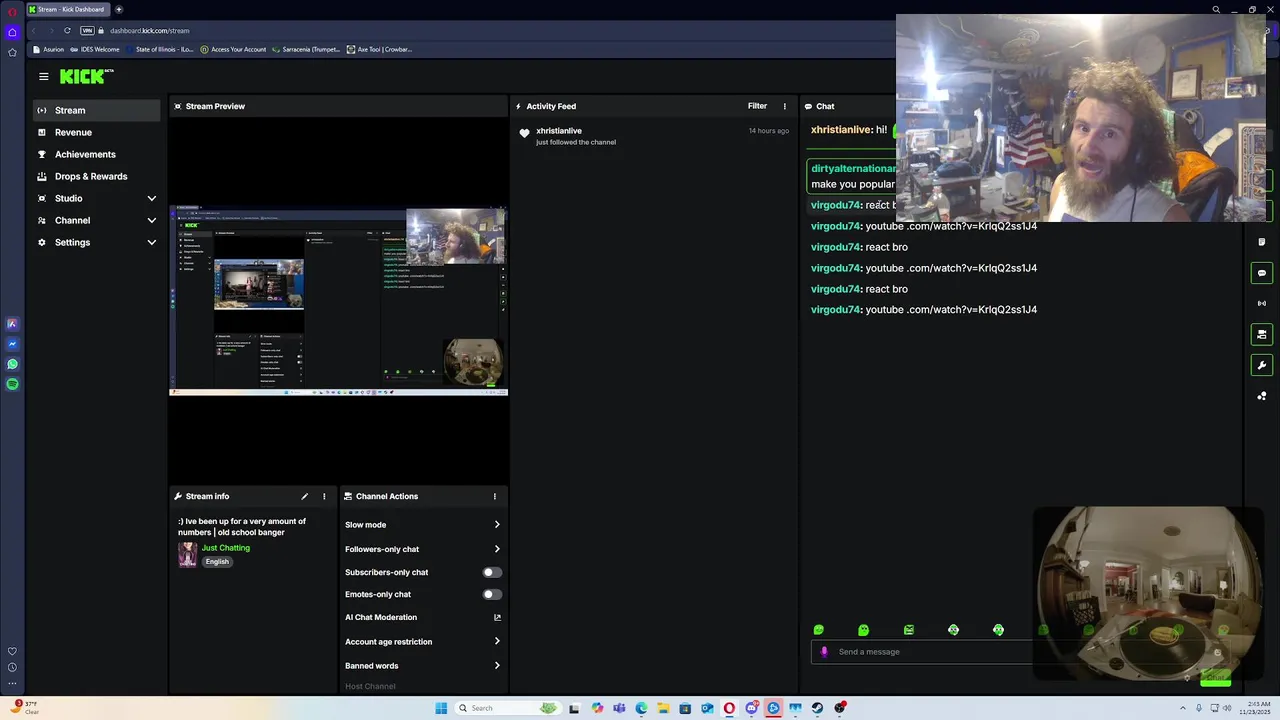Open history clock icon in Opera sidebar
This screenshot has height=720, width=1280.
[12, 667]
